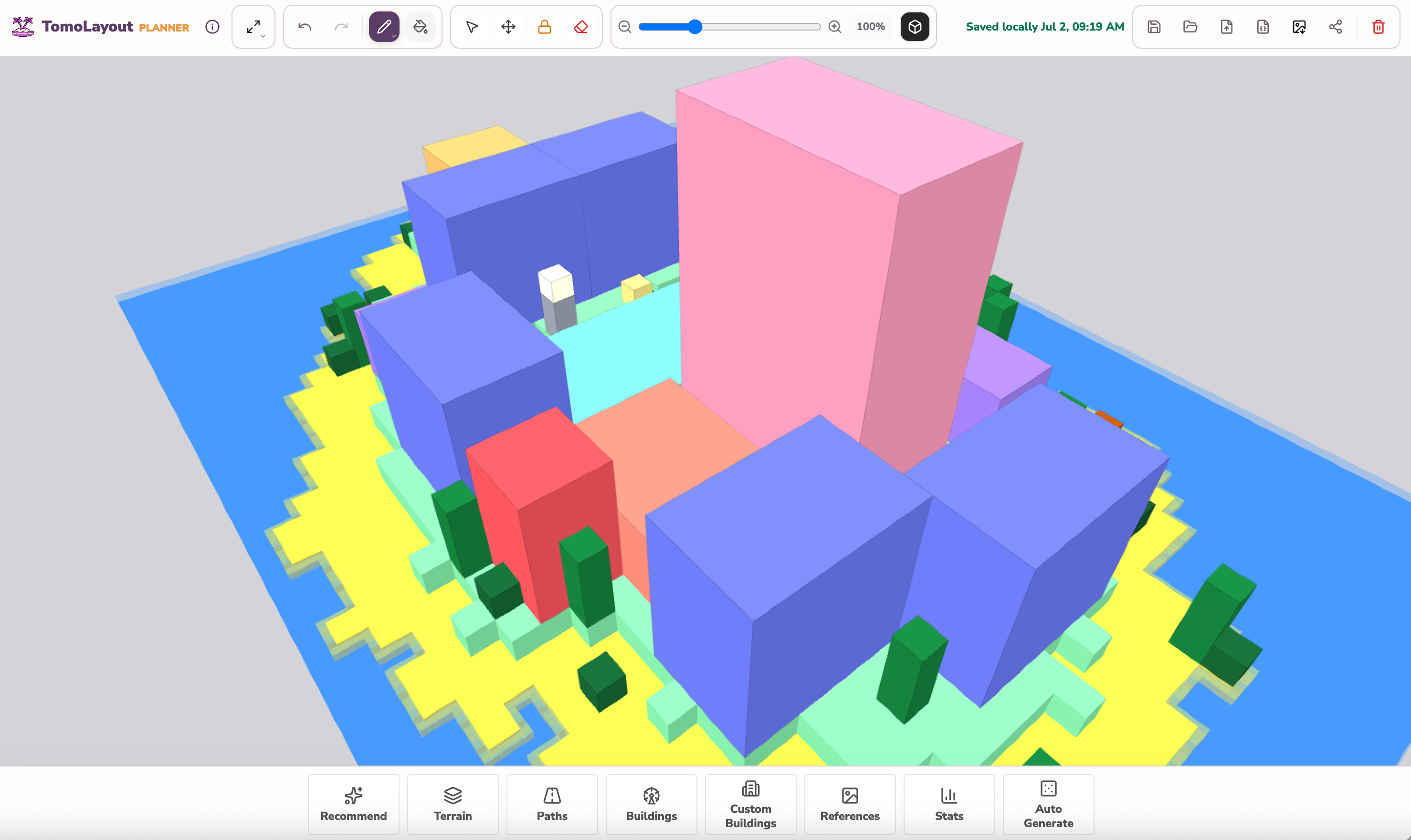This screenshot has width=1411, height=840.
Task: Open the Paths panel
Action: click(552, 804)
